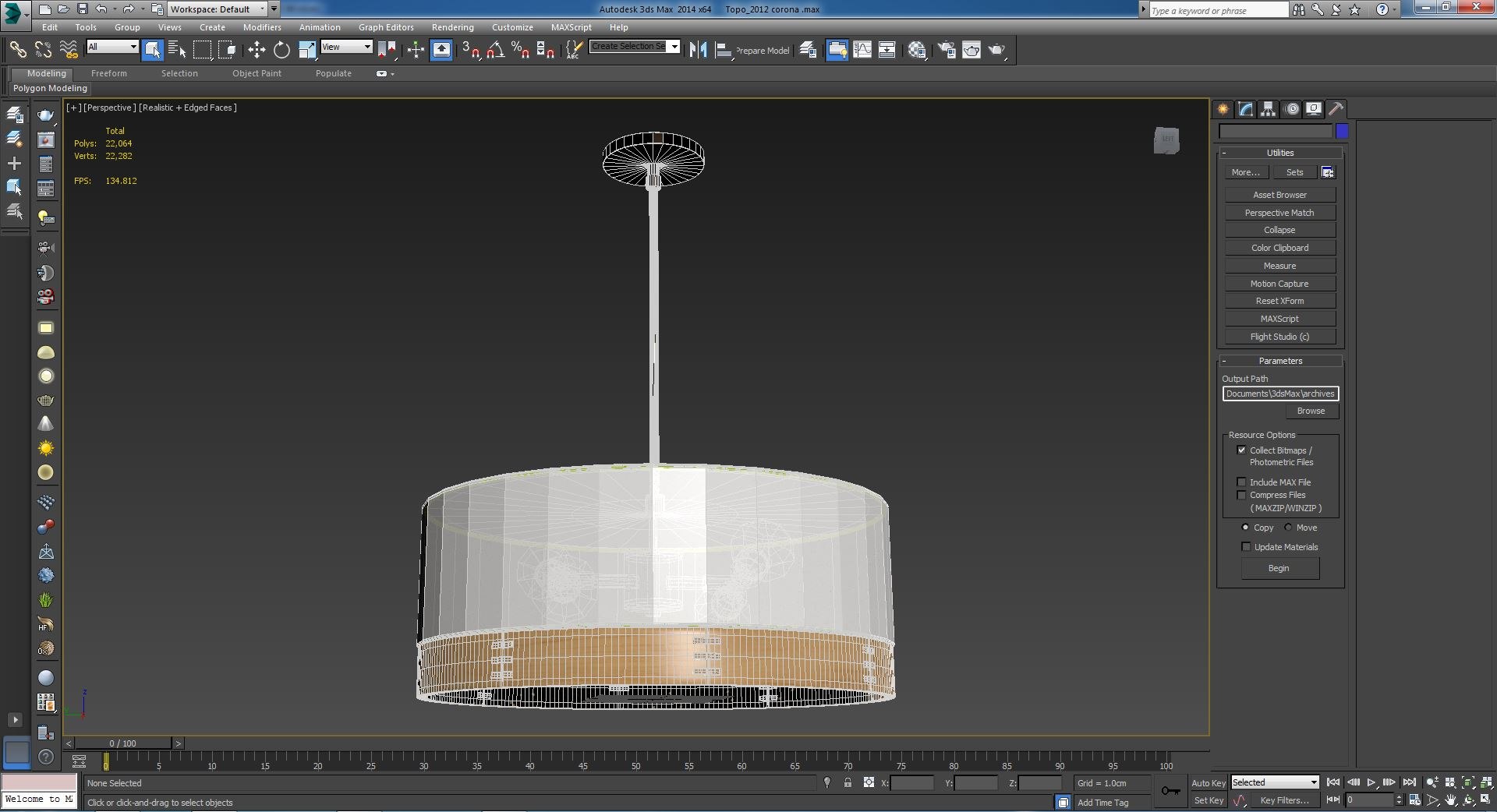Open the Material Editor

tap(917, 50)
